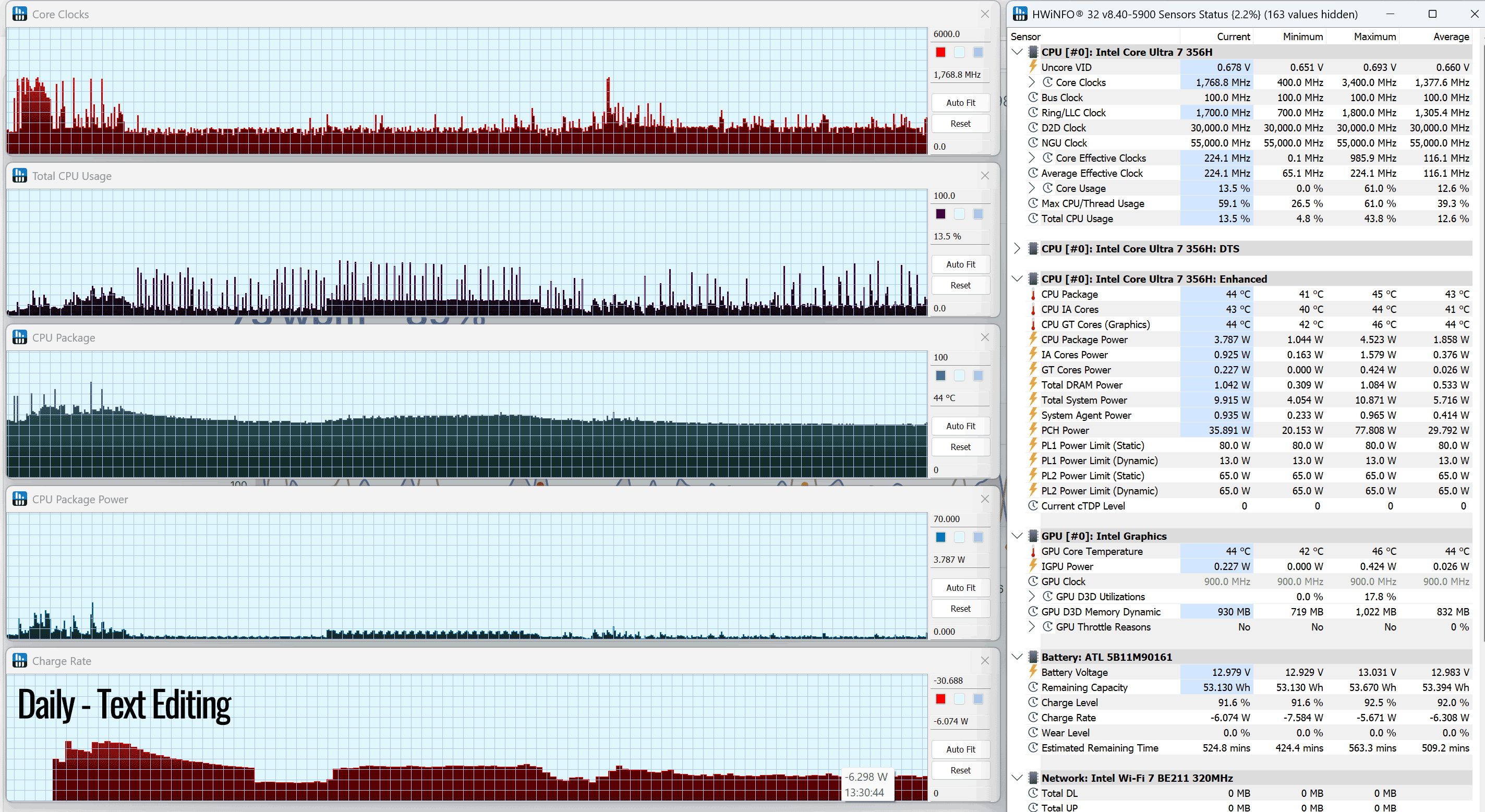Click the dark purple swatch in Total CPU Usage
The width and height of the screenshot is (1485, 812).
pos(941,214)
